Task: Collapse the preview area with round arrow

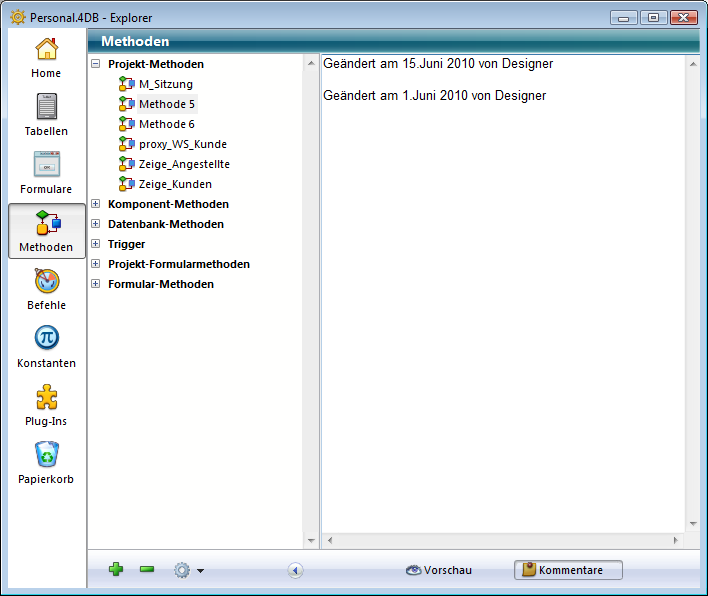Action: [295, 570]
